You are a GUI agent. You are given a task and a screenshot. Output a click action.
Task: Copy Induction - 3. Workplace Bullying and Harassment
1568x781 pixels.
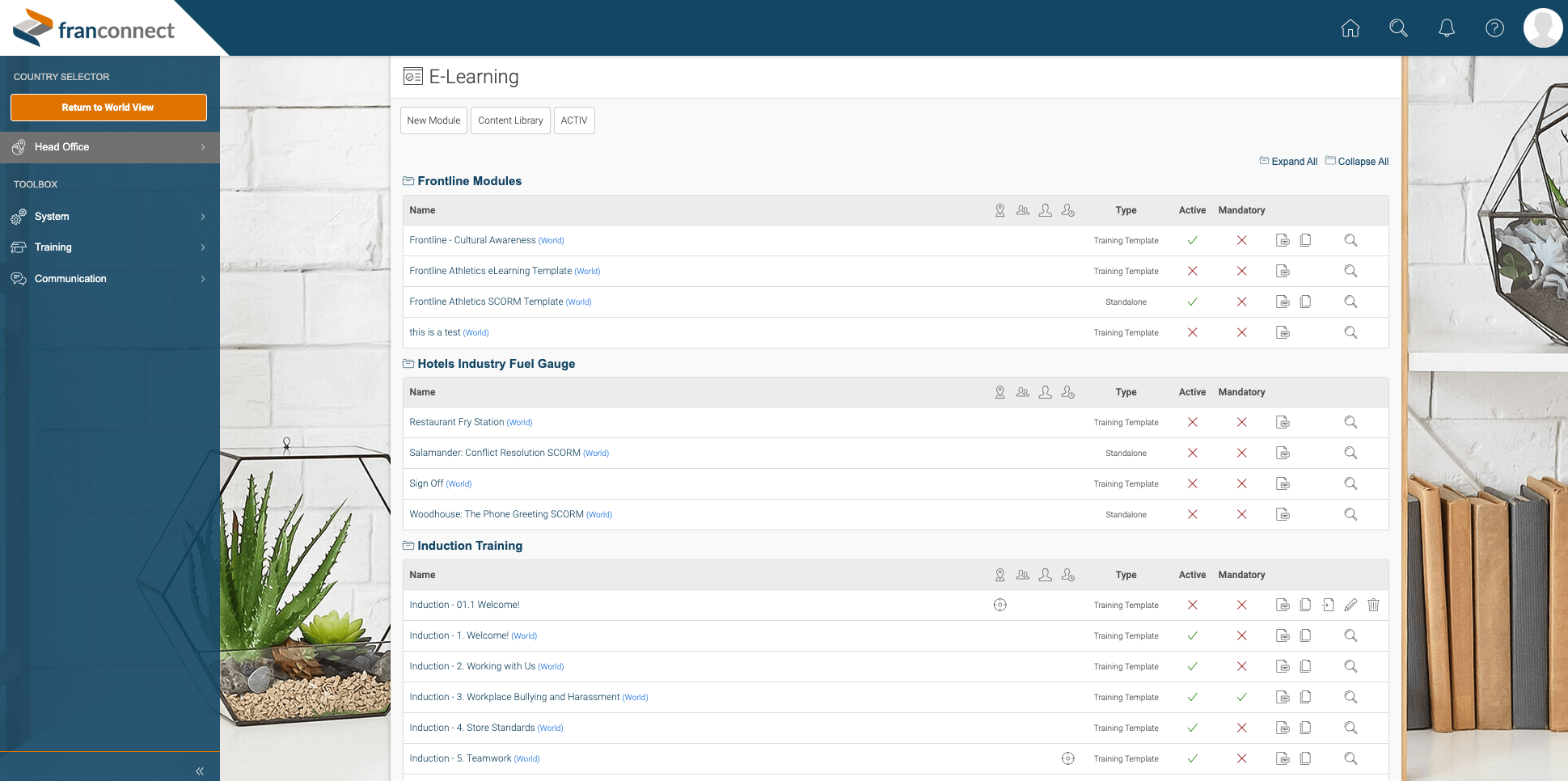point(1305,697)
